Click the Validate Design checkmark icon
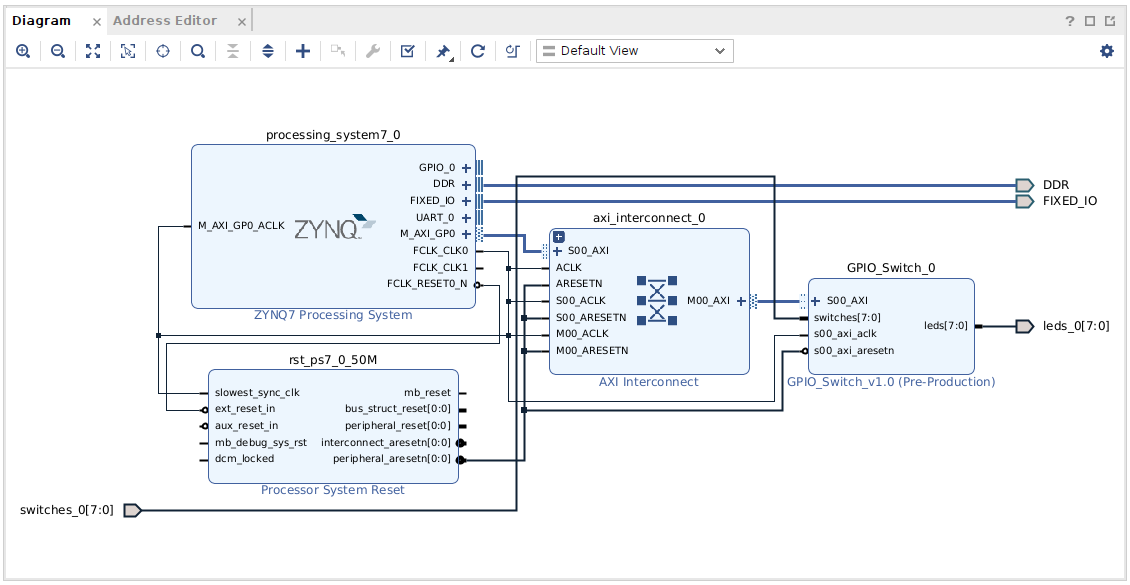Screen dimensions: 1130x585 (407, 51)
